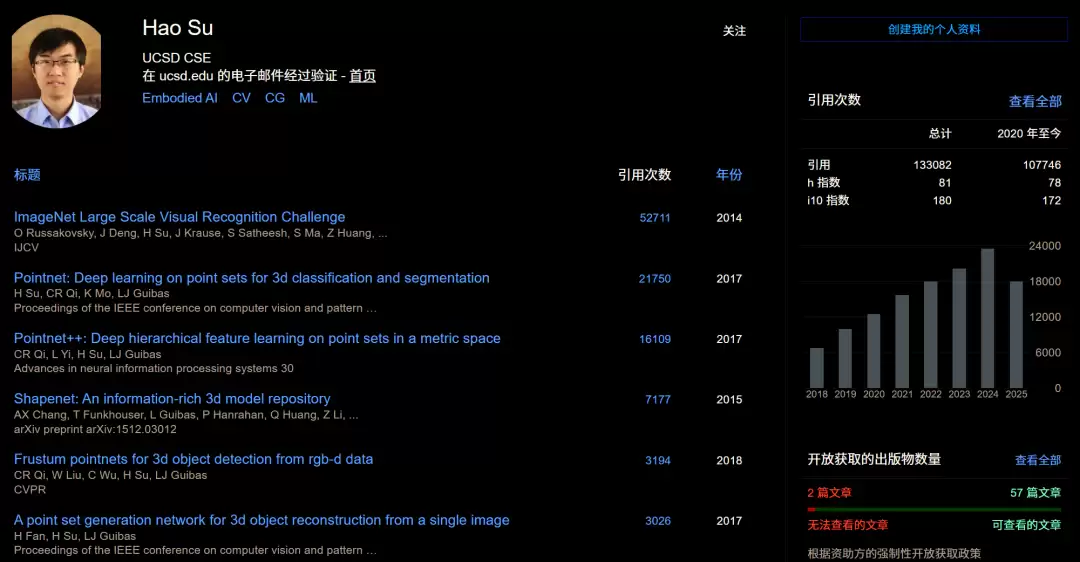The image size is (1080, 562).
Task: Click the 2024 bar in citations chart
Action: [987, 318]
